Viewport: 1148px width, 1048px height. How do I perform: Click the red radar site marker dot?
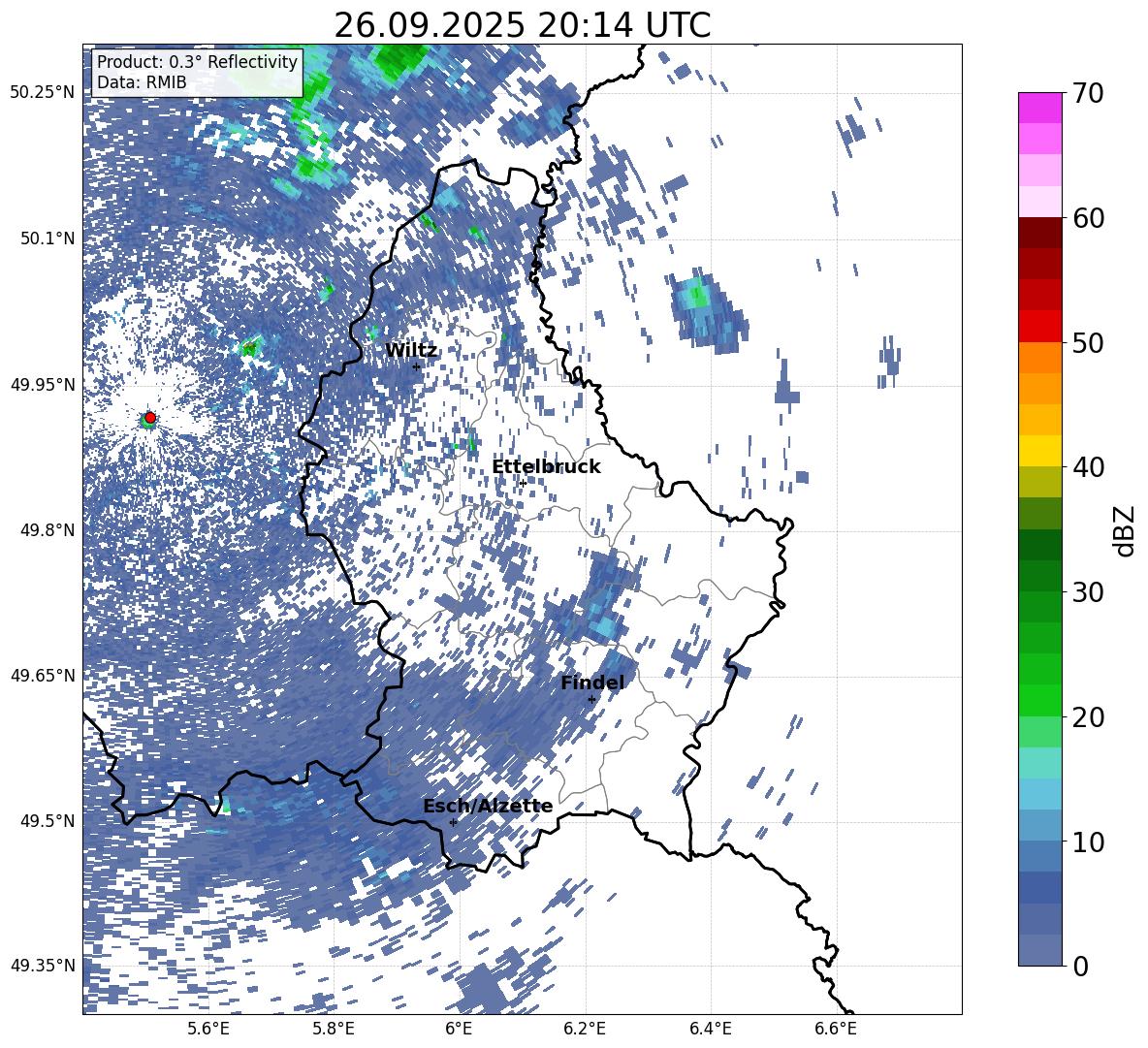tap(150, 417)
